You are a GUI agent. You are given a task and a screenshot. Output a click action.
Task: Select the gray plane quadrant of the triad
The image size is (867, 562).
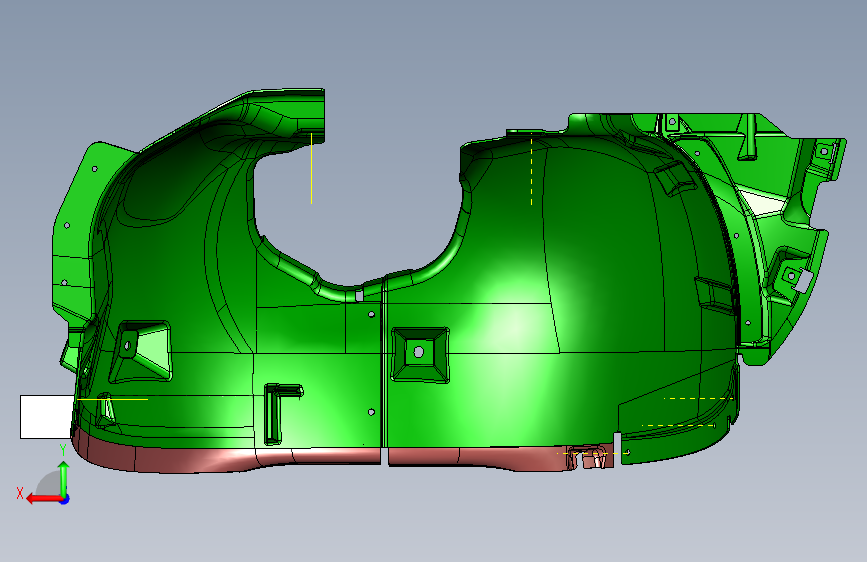[49, 483]
